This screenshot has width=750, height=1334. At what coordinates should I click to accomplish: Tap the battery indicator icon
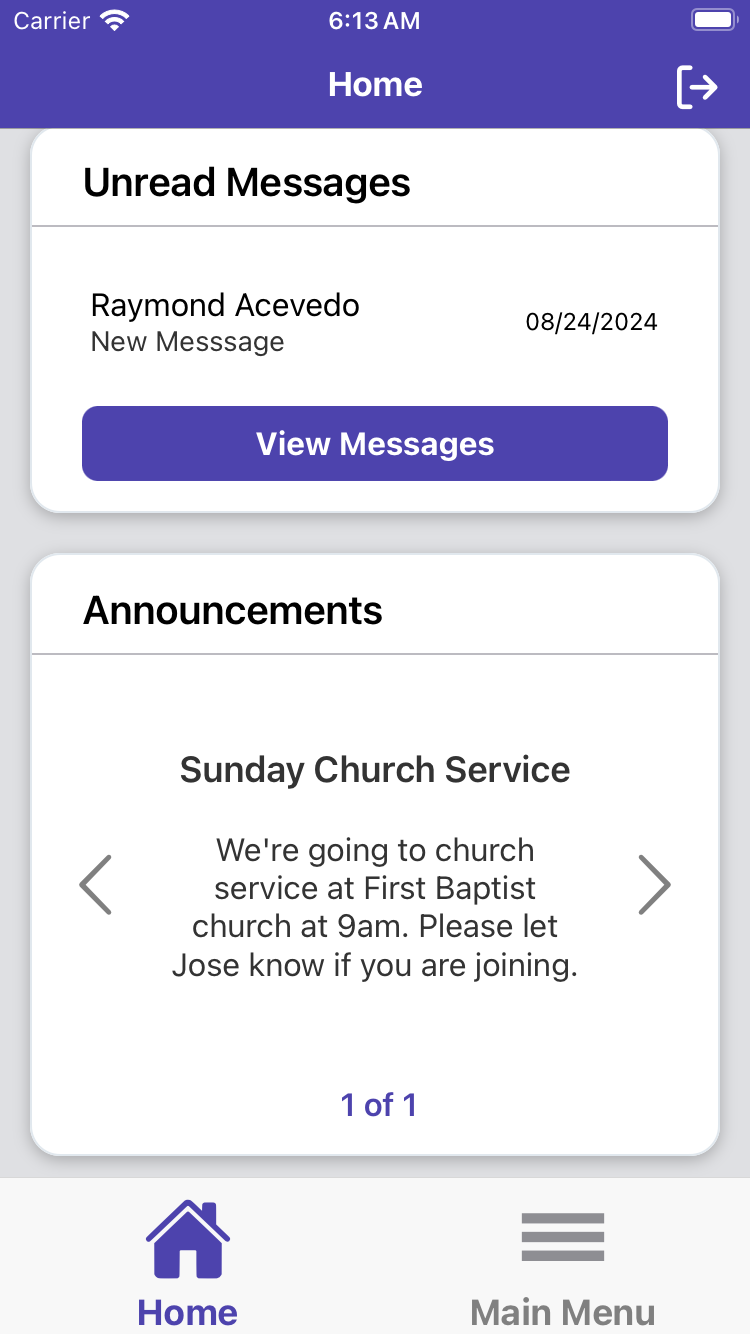point(714,21)
